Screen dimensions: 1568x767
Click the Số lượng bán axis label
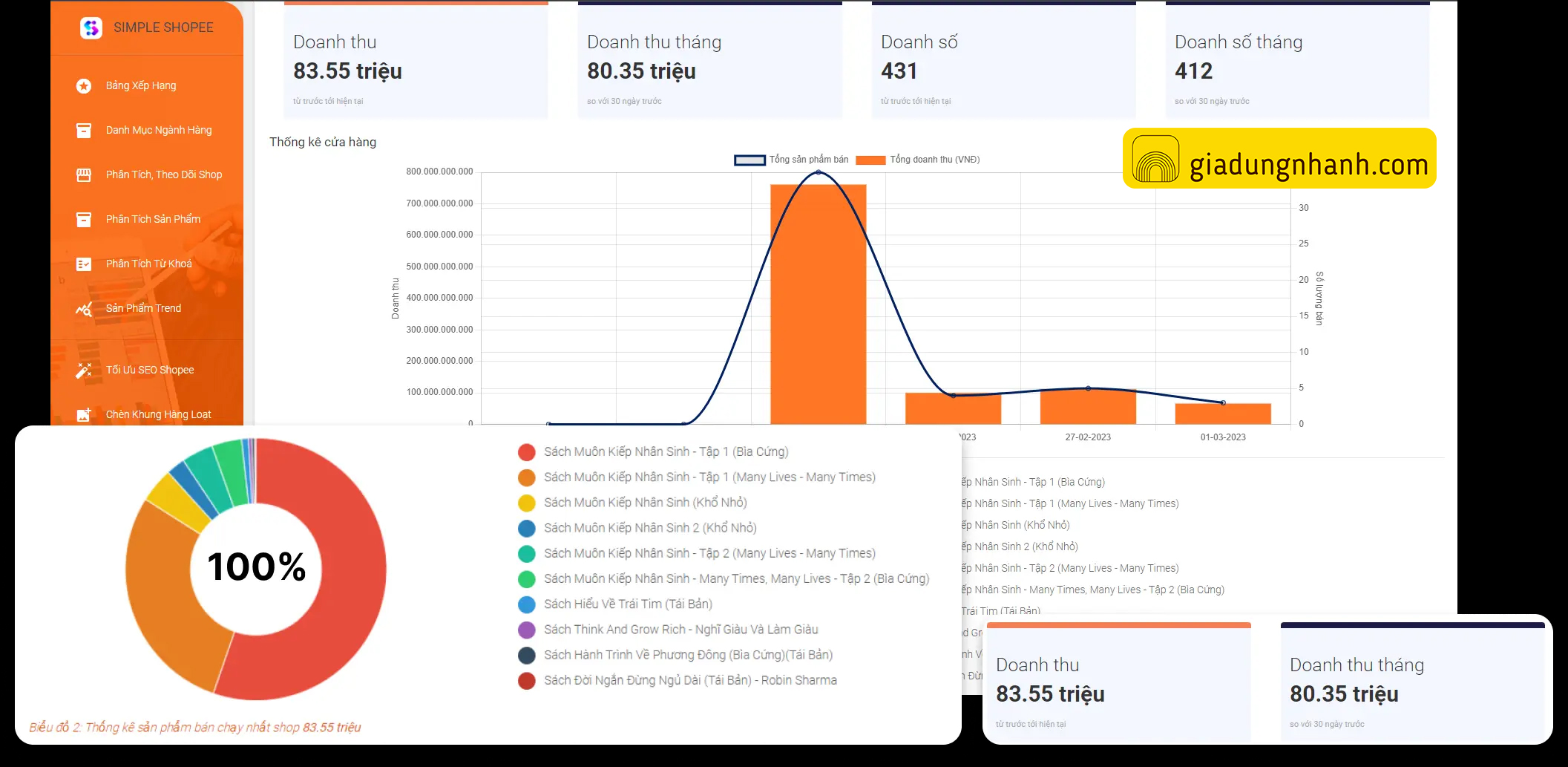click(1319, 298)
